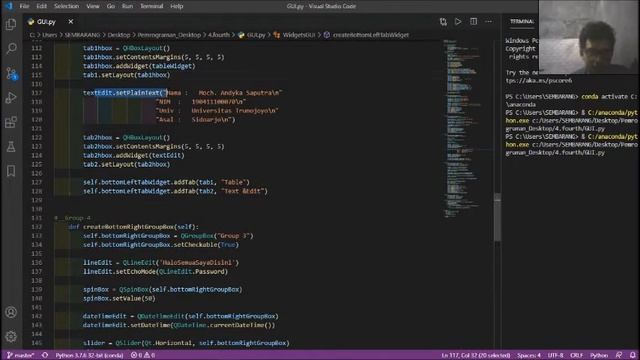Click line number 132 in the gutter
The image size is (640, 360).
(37, 227)
